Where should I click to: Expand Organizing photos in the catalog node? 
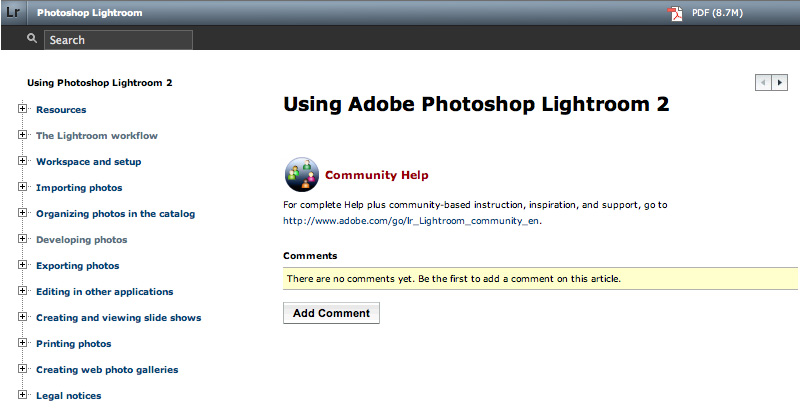[x=22, y=213]
